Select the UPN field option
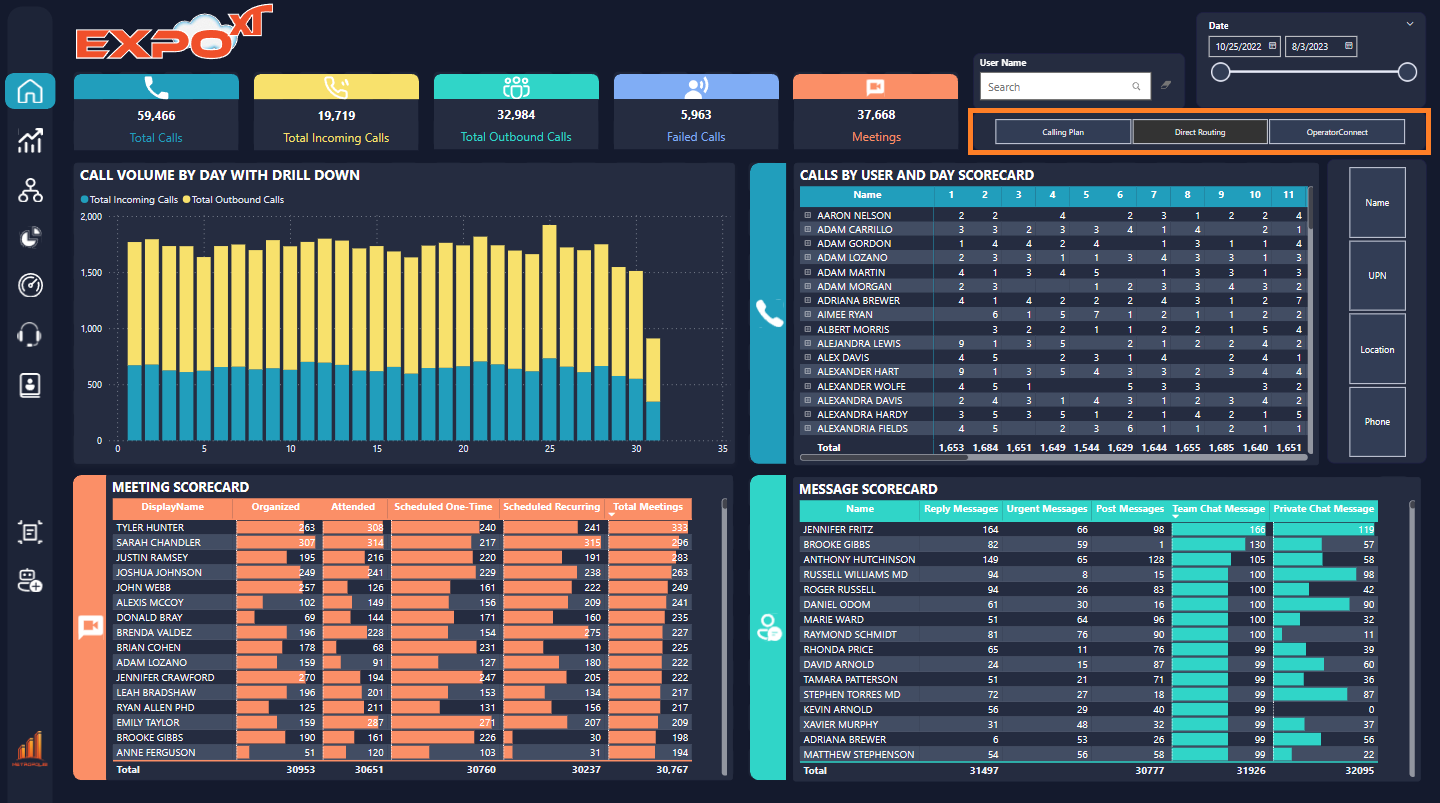Image resolution: width=1440 pixels, height=803 pixels. [1377, 276]
